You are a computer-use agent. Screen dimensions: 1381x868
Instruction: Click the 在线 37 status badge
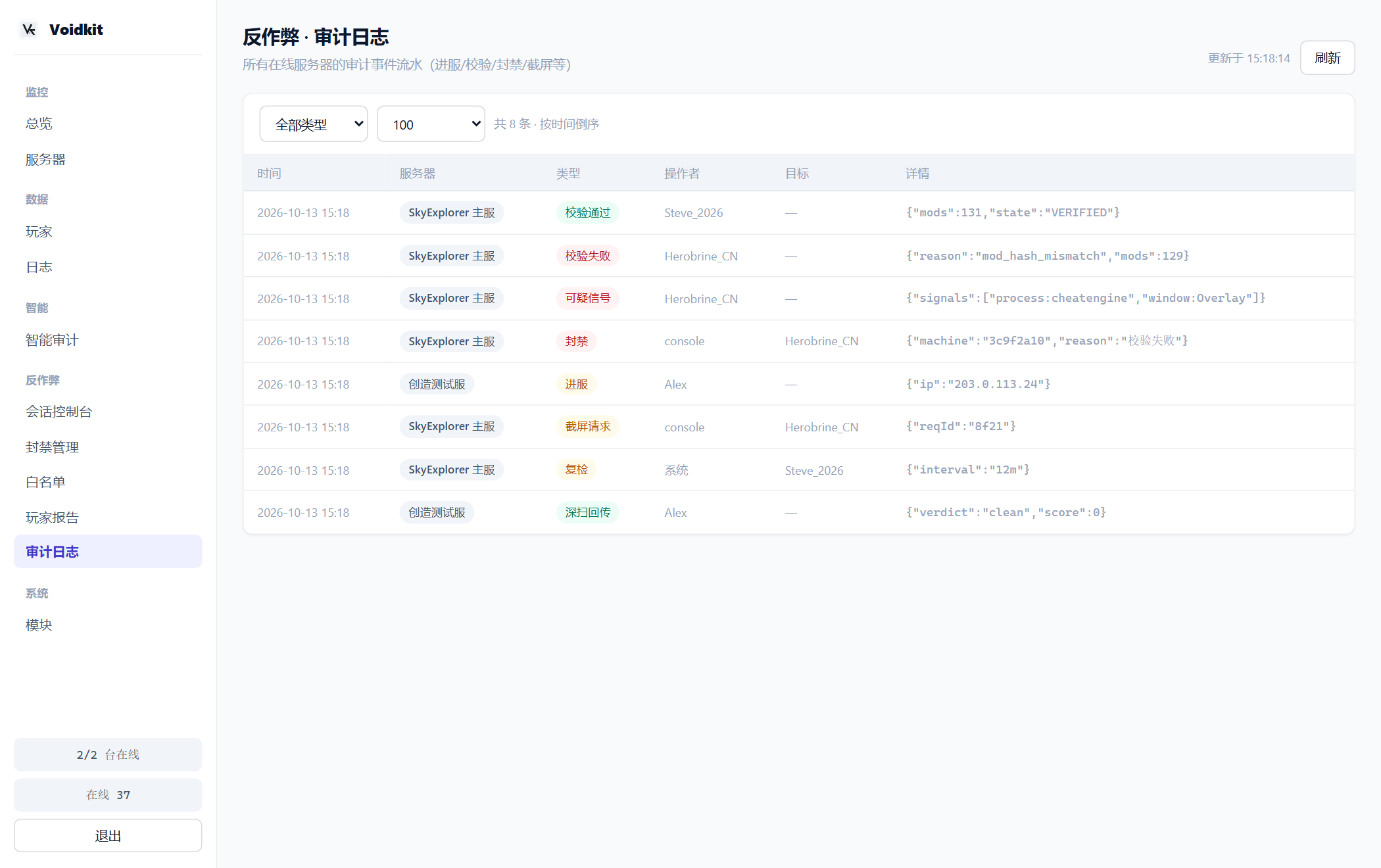point(108,794)
